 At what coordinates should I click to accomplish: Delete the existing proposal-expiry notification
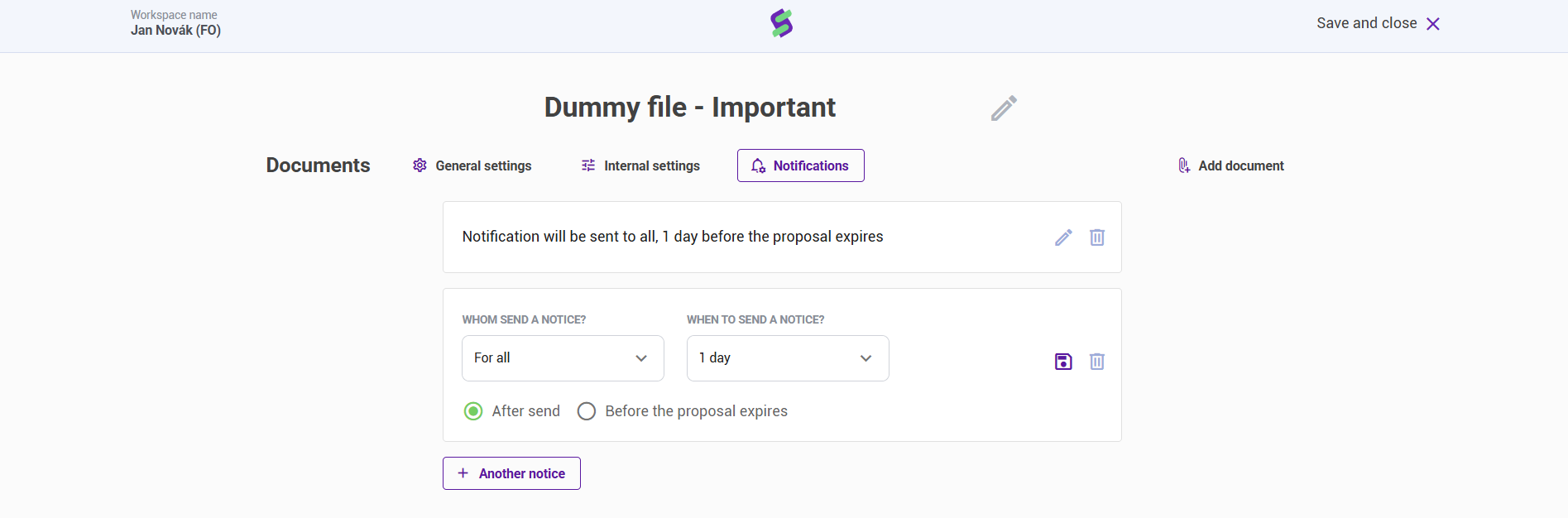(x=1097, y=237)
